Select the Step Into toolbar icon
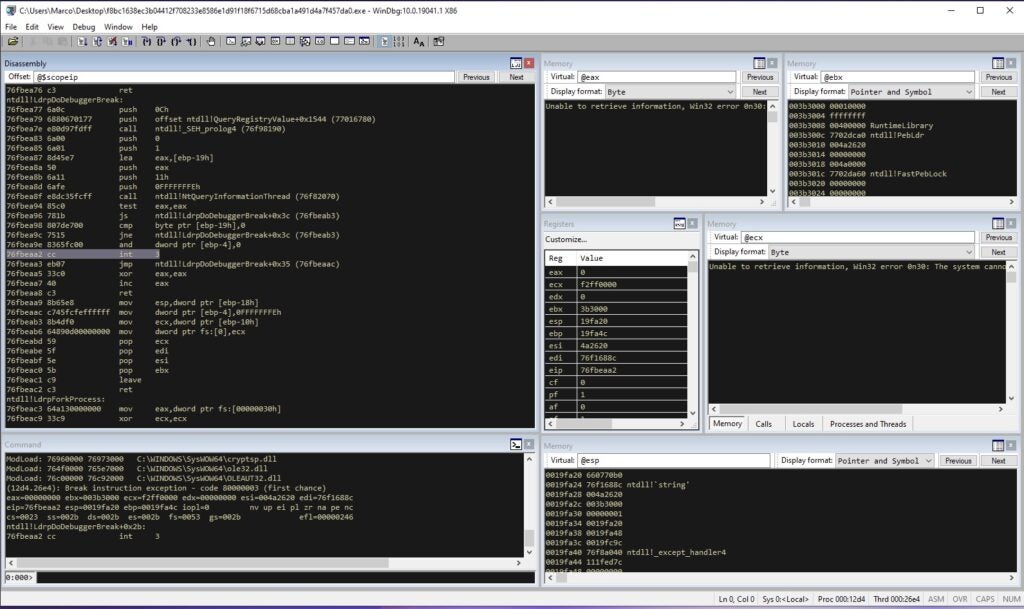This screenshot has width=1024, height=609. click(x=145, y=41)
